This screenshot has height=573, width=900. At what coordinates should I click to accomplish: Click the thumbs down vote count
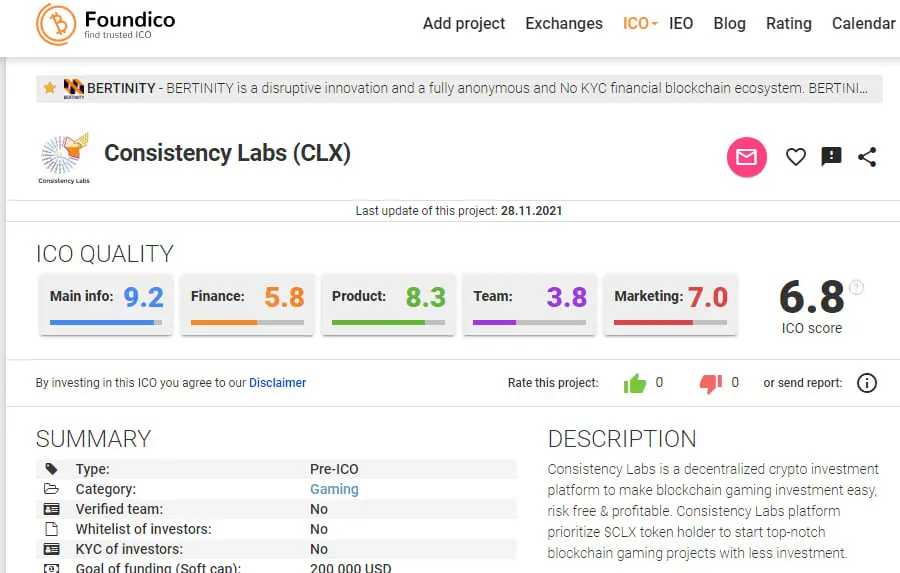click(x=735, y=382)
